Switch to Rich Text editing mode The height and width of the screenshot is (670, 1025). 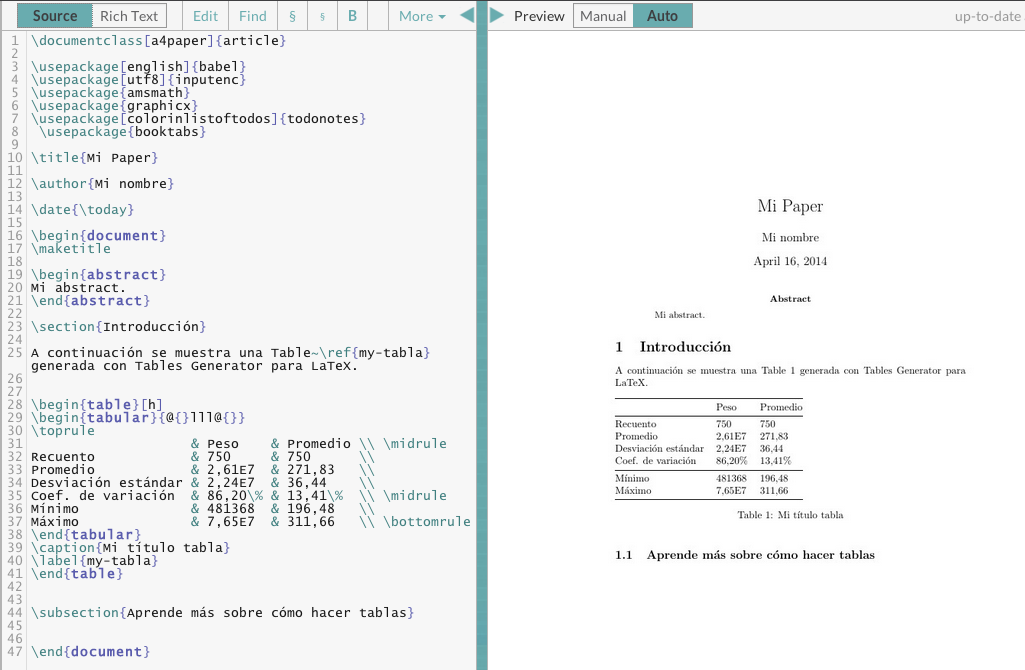(x=129, y=16)
